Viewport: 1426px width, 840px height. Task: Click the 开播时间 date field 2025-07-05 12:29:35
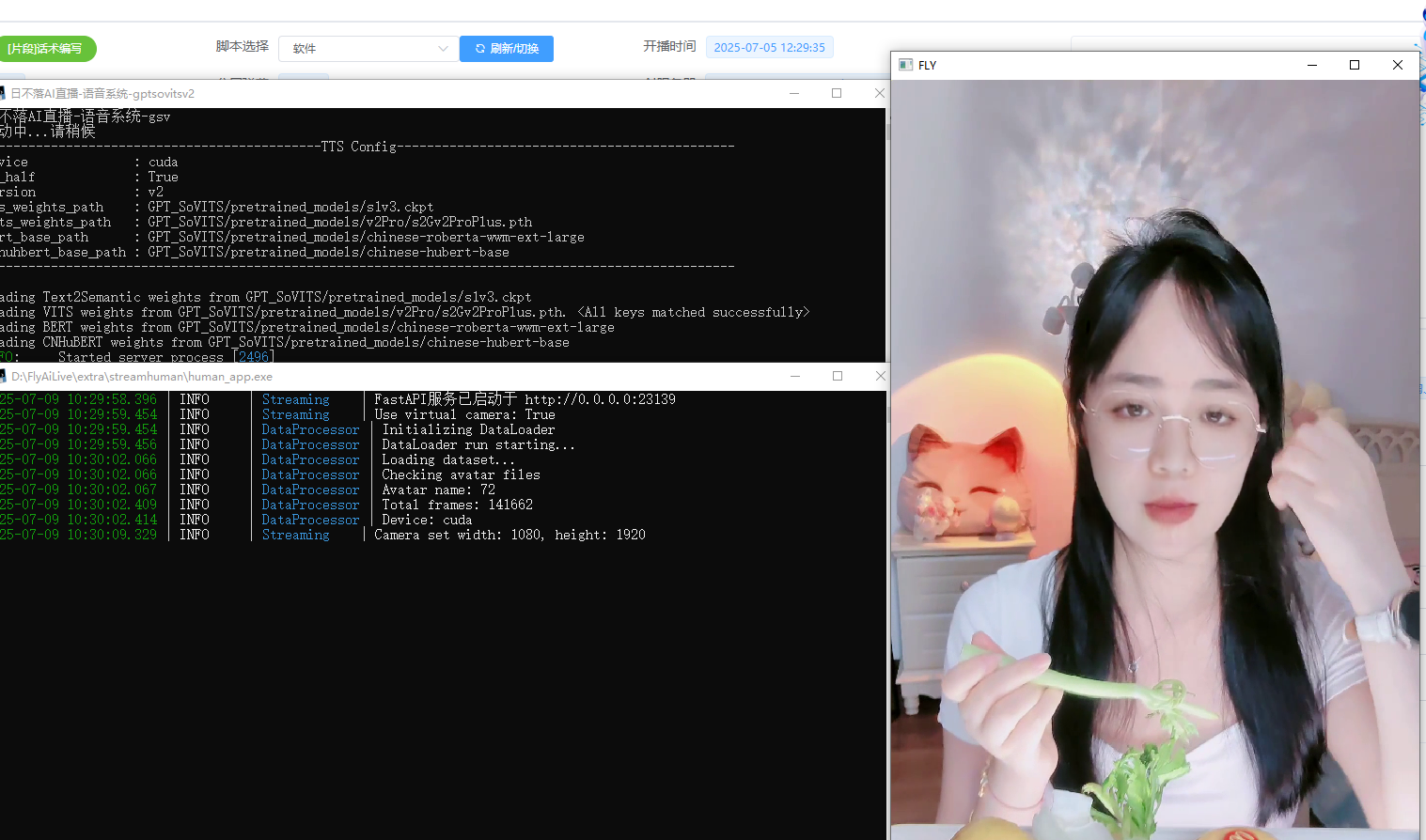[769, 47]
